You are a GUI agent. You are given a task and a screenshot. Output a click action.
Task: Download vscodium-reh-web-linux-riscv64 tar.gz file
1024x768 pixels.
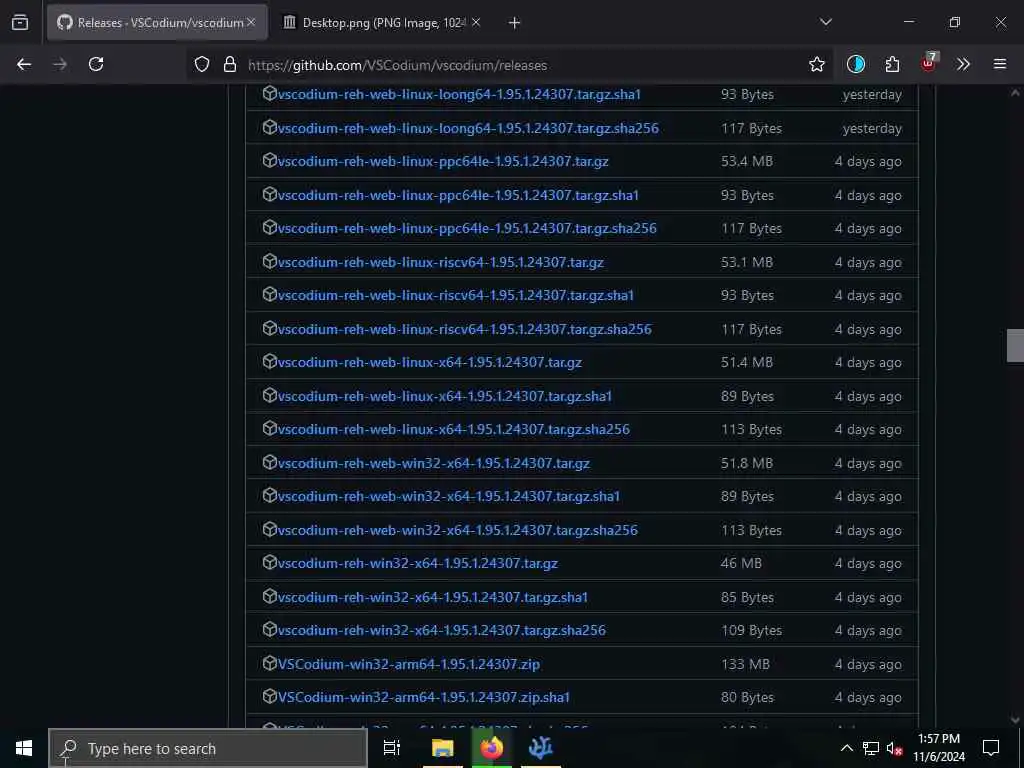coord(440,262)
